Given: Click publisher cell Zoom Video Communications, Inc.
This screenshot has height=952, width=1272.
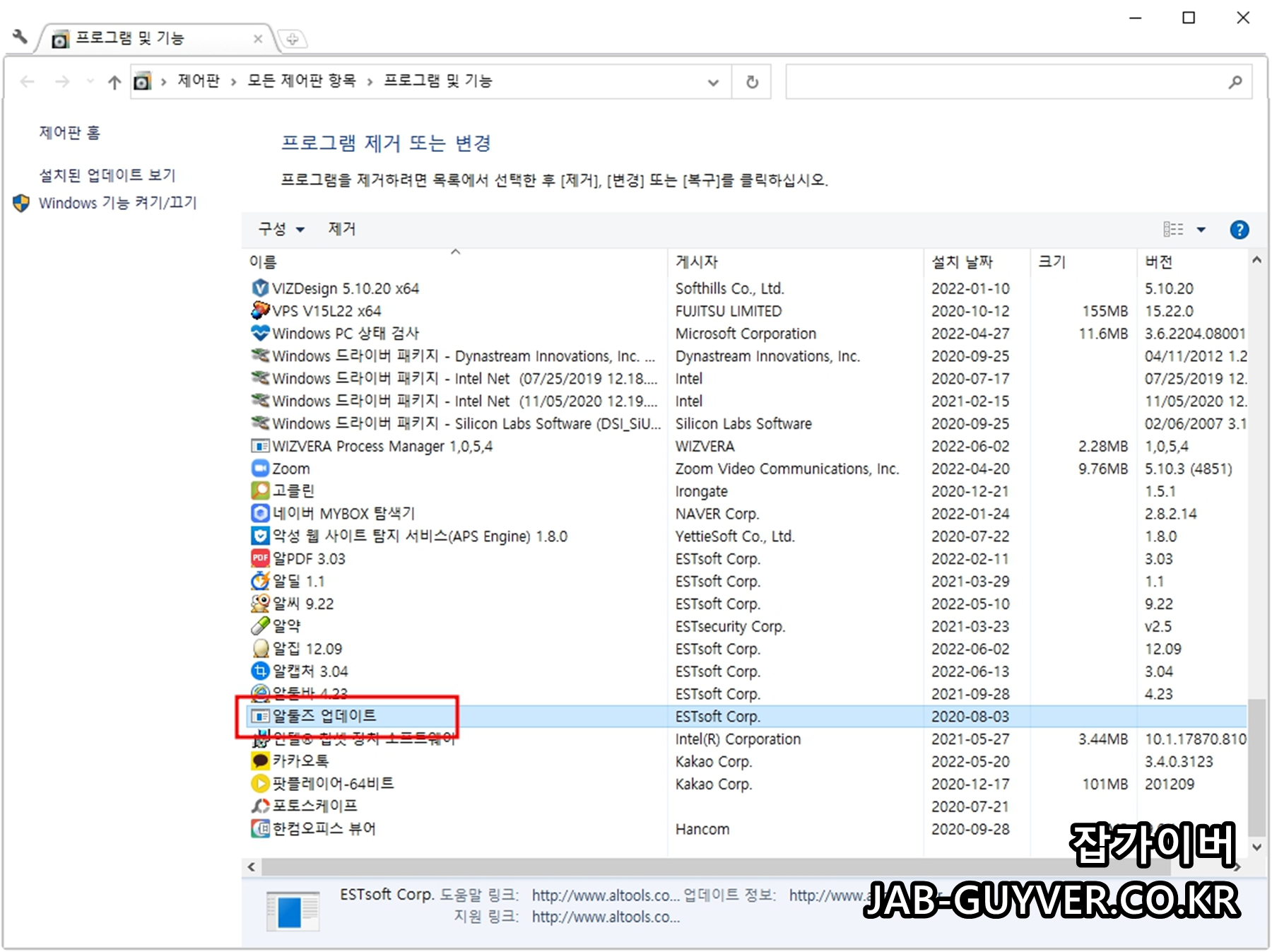Looking at the screenshot, I should click(x=787, y=469).
